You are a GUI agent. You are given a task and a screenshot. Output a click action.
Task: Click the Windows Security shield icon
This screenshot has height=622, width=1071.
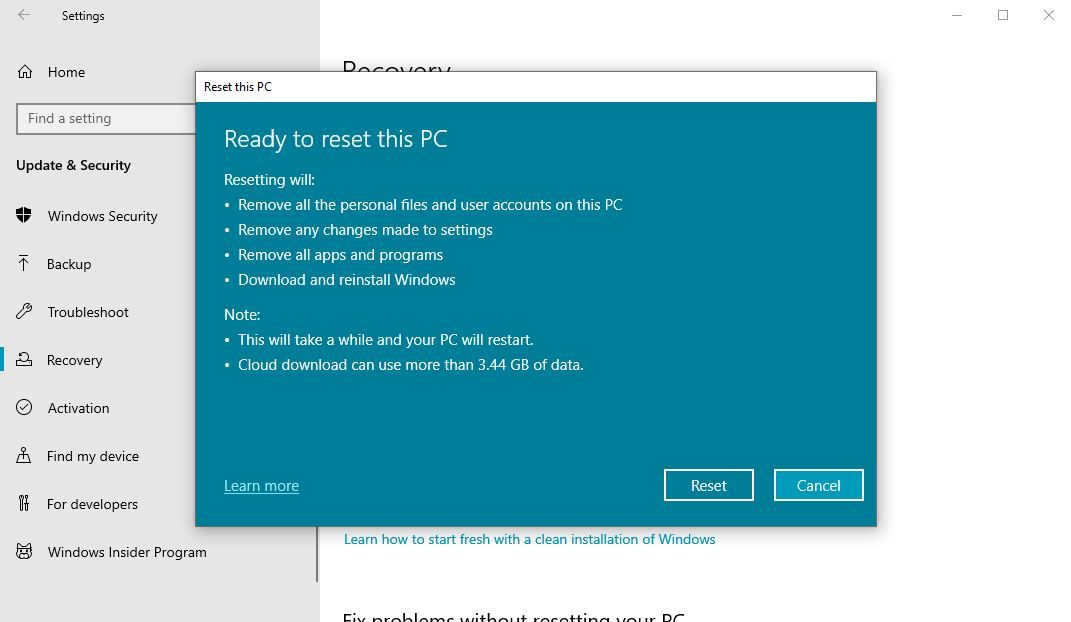pyautogui.click(x=24, y=215)
